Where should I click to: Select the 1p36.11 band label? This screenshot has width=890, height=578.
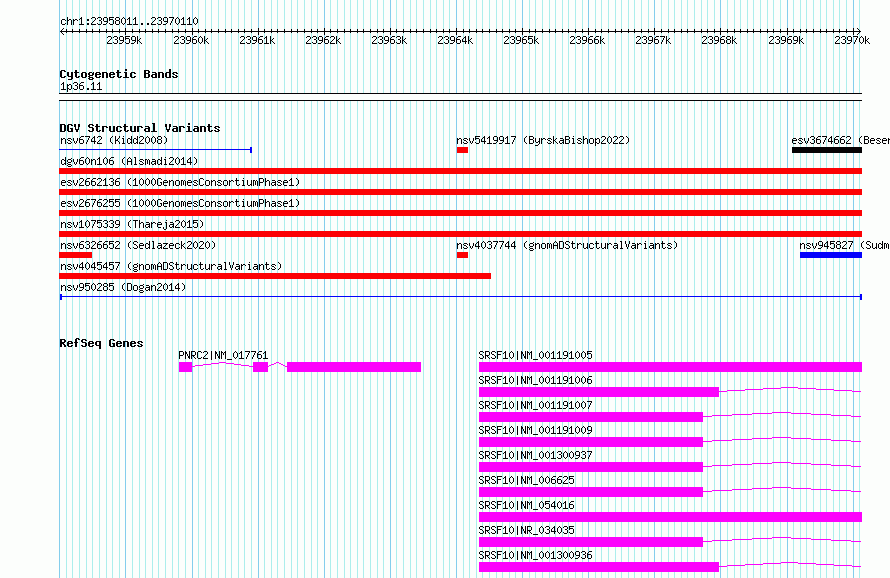[81, 87]
